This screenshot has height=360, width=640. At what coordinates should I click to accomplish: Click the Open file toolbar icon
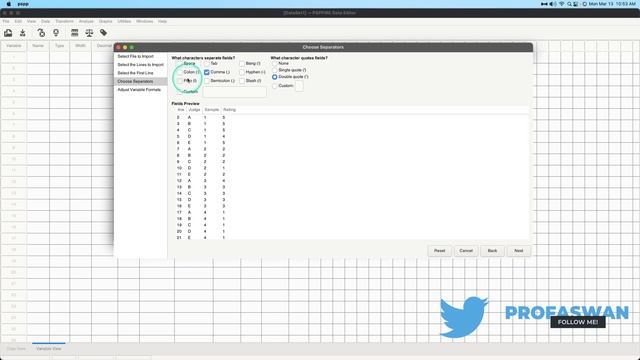pyautogui.click(x=8, y=33)
